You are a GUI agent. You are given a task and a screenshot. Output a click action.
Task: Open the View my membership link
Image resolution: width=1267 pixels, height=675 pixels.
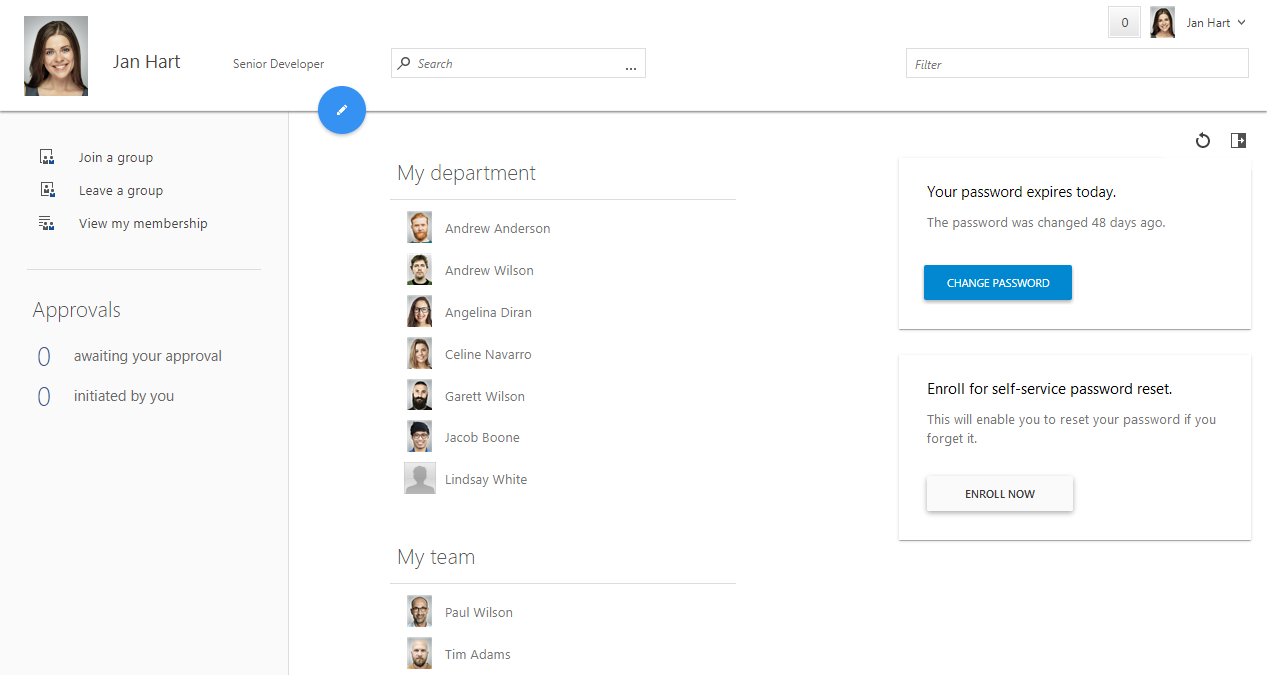[x=143, y=223]
